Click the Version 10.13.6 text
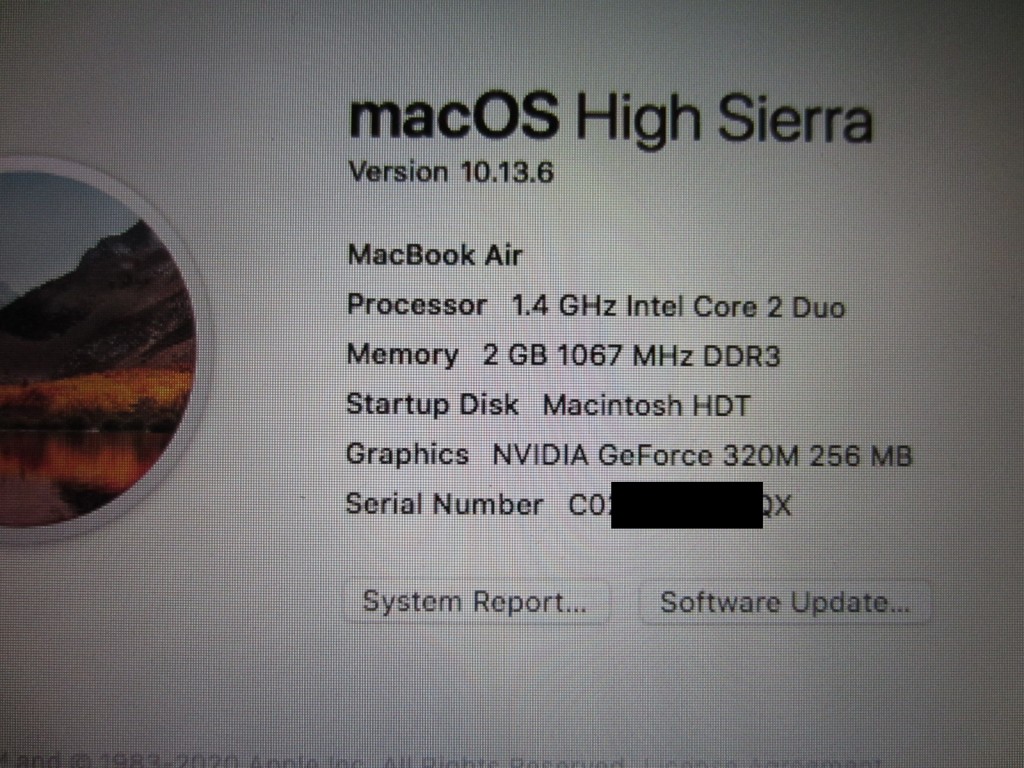The image size is (1024, 768). [451, 172]
